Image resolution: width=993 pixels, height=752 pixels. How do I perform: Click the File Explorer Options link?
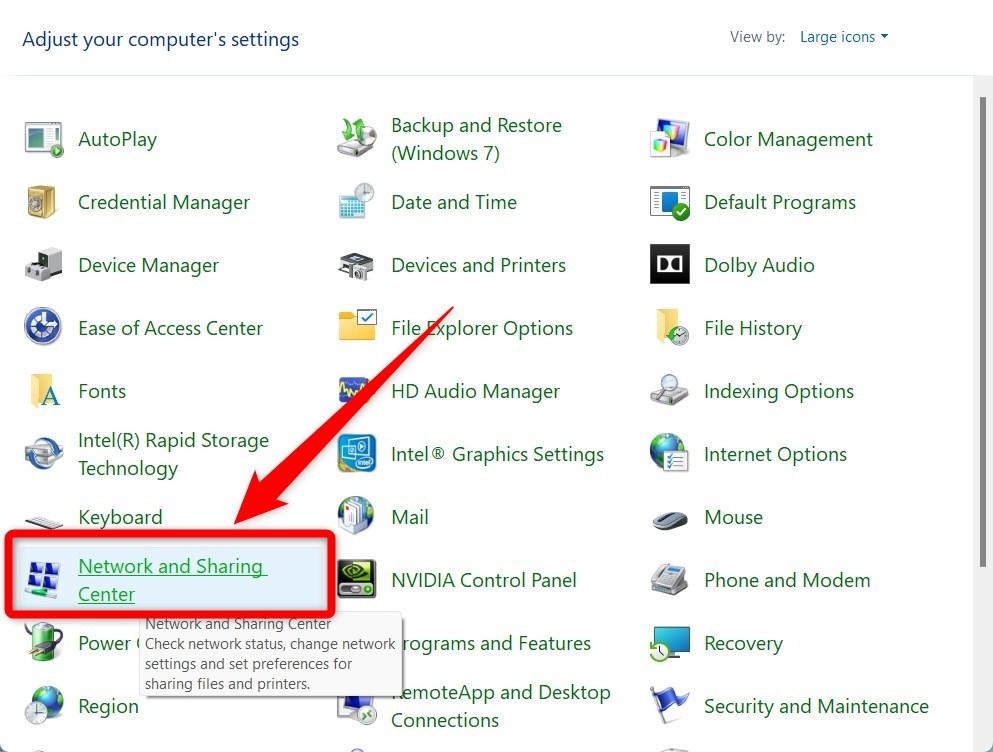(482, 328)
